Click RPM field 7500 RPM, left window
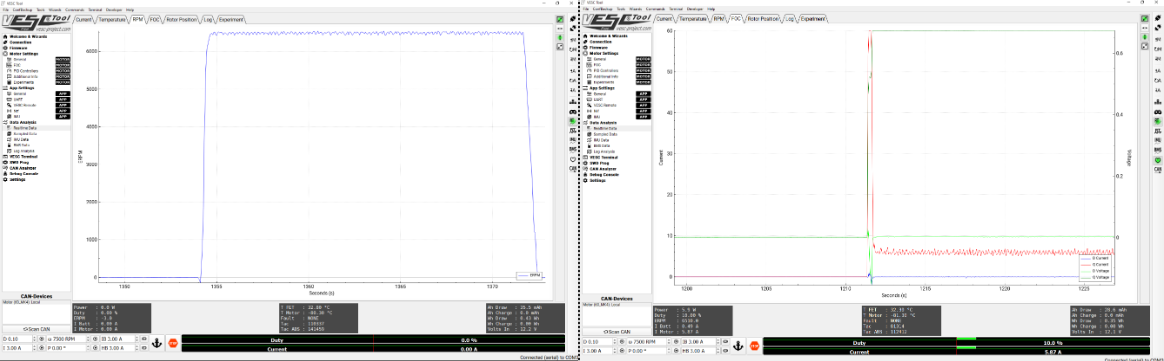The image size is (1164, 361). click(67, 339)
